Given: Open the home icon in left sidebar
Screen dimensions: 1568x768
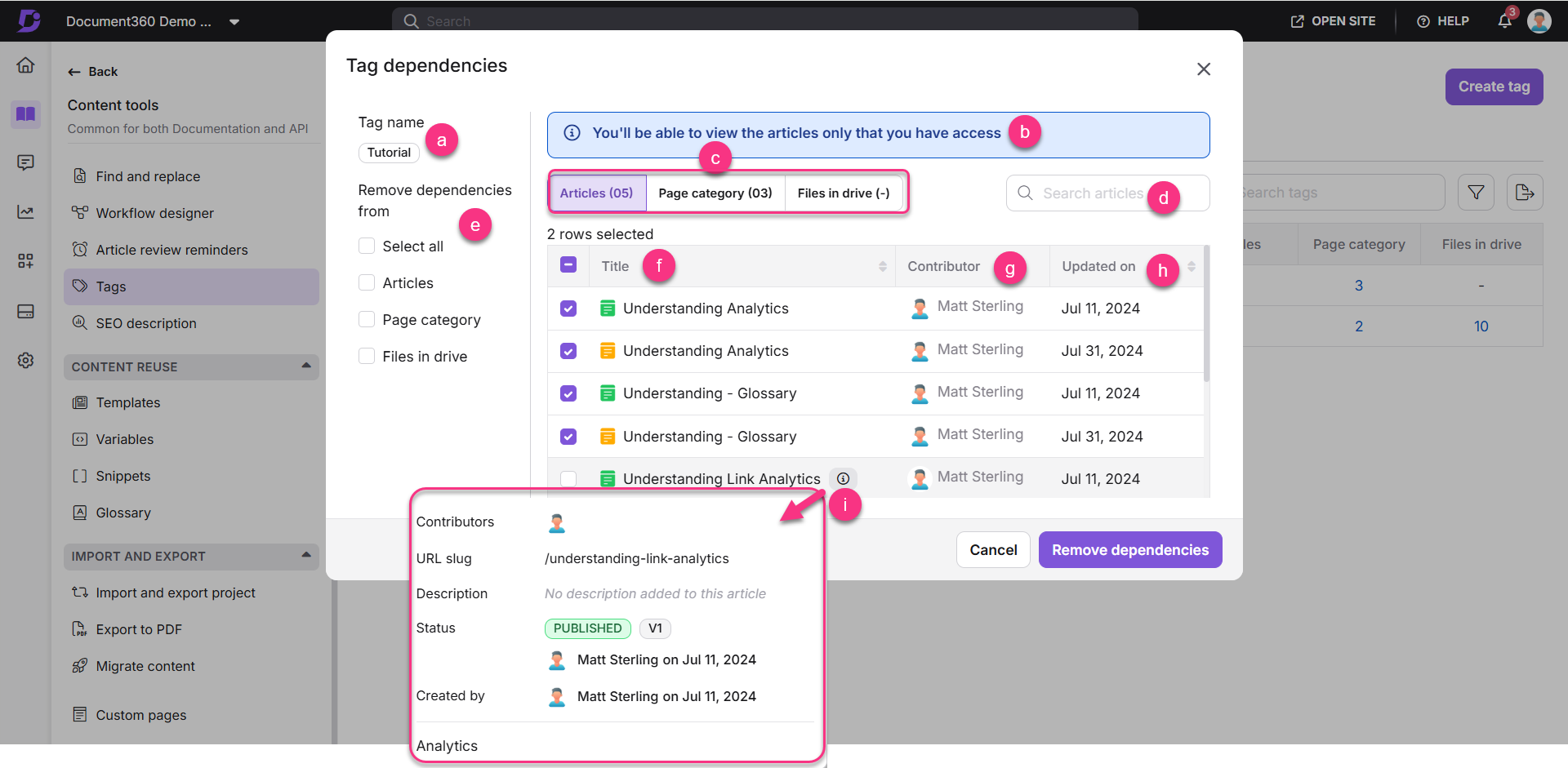Looking at the screenshot, I should coord(26,65).
